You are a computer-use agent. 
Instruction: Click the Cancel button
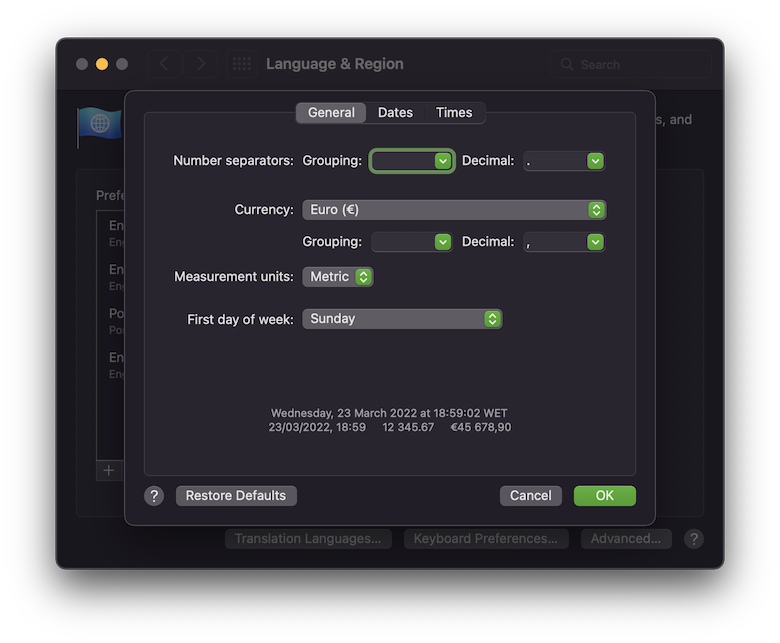531,496
